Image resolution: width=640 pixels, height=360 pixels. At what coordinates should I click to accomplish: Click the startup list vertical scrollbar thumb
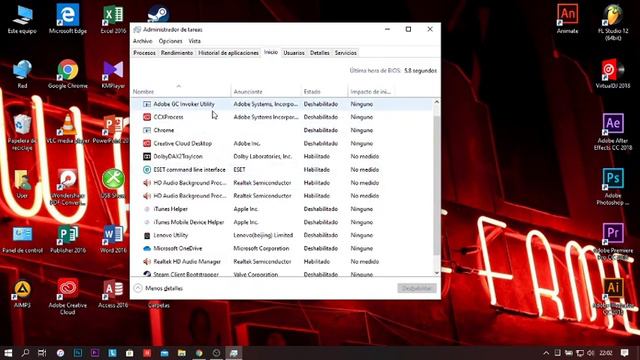(x=436, y=184)
